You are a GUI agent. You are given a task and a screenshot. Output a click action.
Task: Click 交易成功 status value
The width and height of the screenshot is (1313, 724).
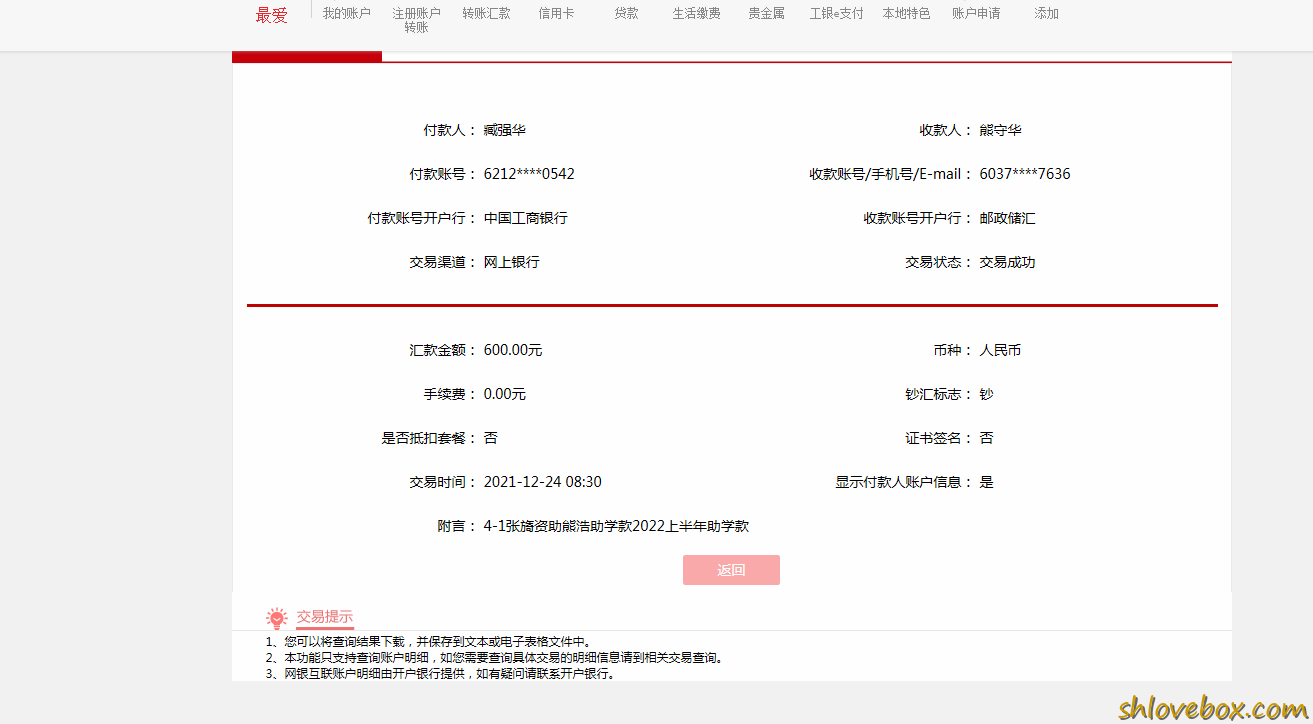click(1008, 262)
